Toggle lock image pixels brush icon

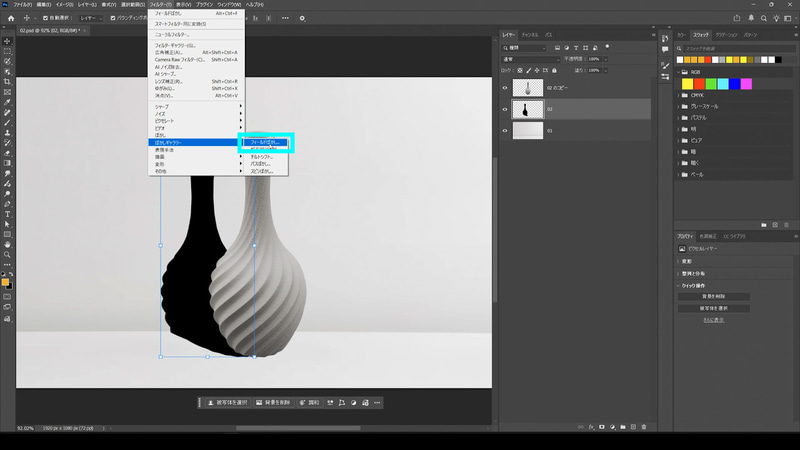point(529,70)
